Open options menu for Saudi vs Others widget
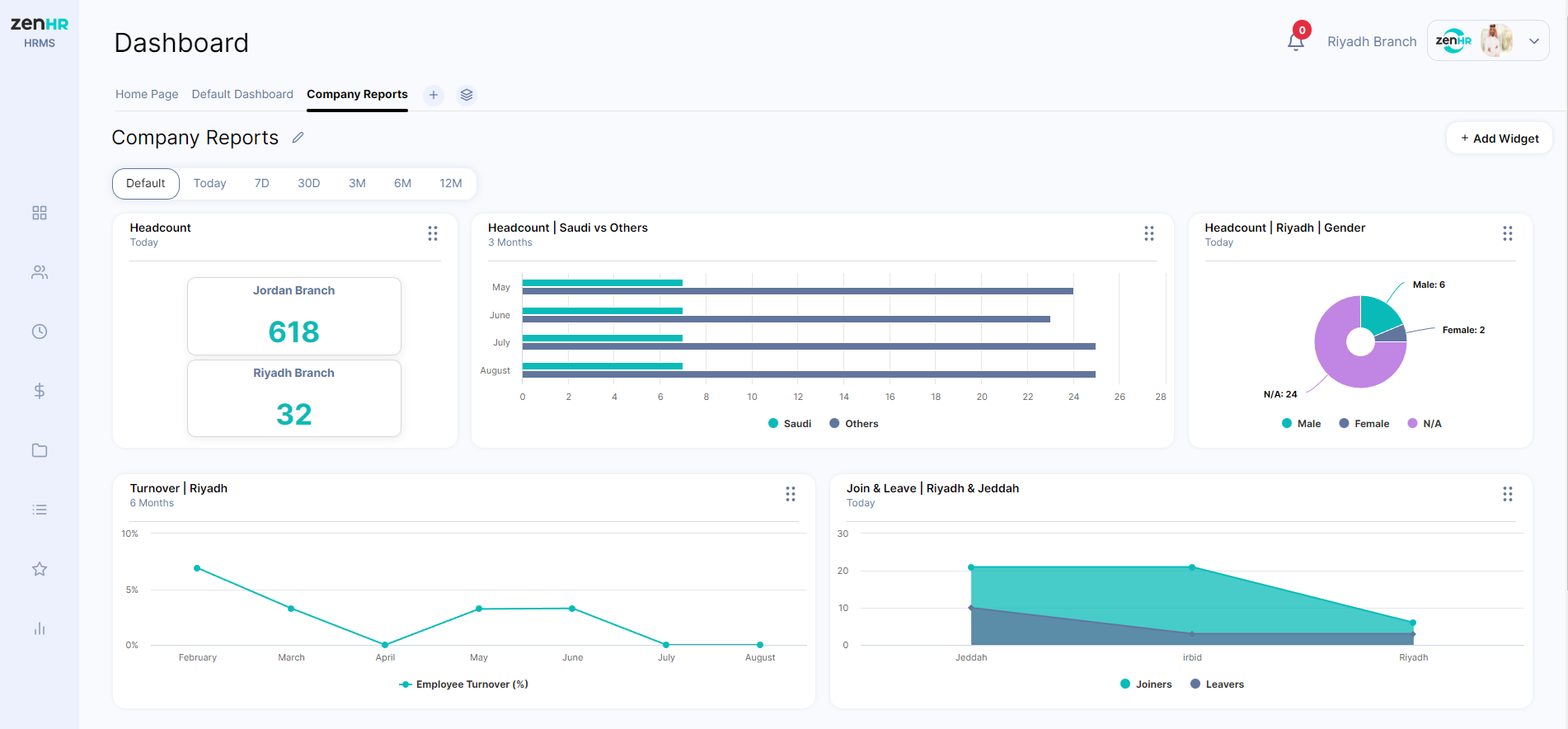 [x=1149, y=233]
